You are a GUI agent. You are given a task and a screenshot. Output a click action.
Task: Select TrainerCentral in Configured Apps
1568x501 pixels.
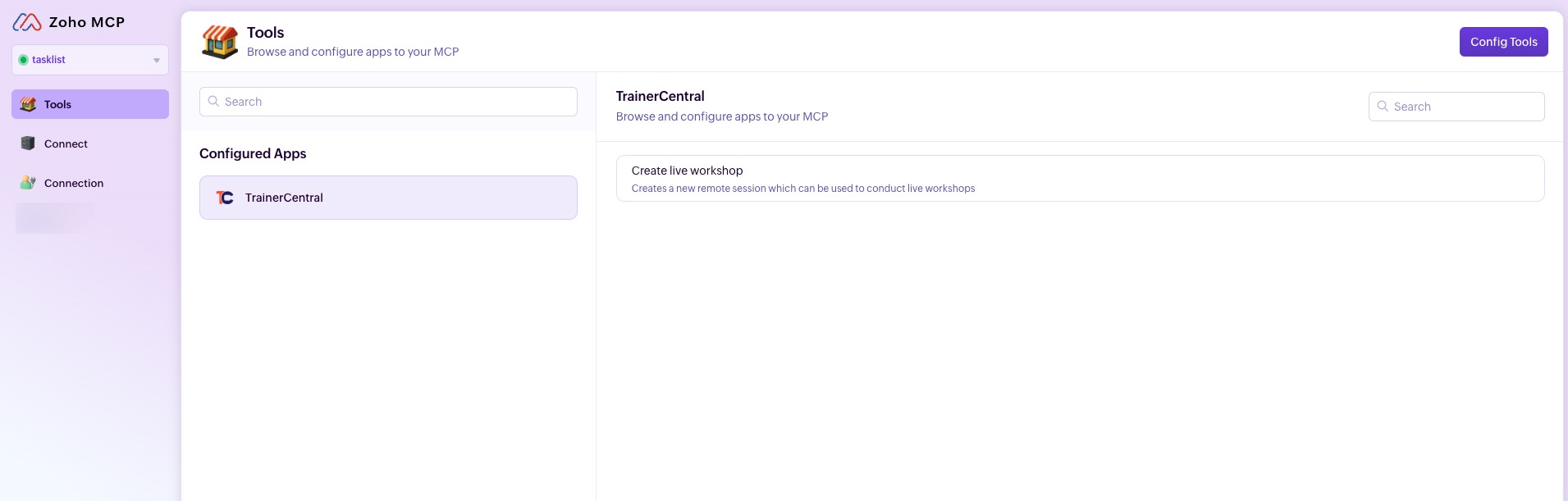(x=388, y=198)
